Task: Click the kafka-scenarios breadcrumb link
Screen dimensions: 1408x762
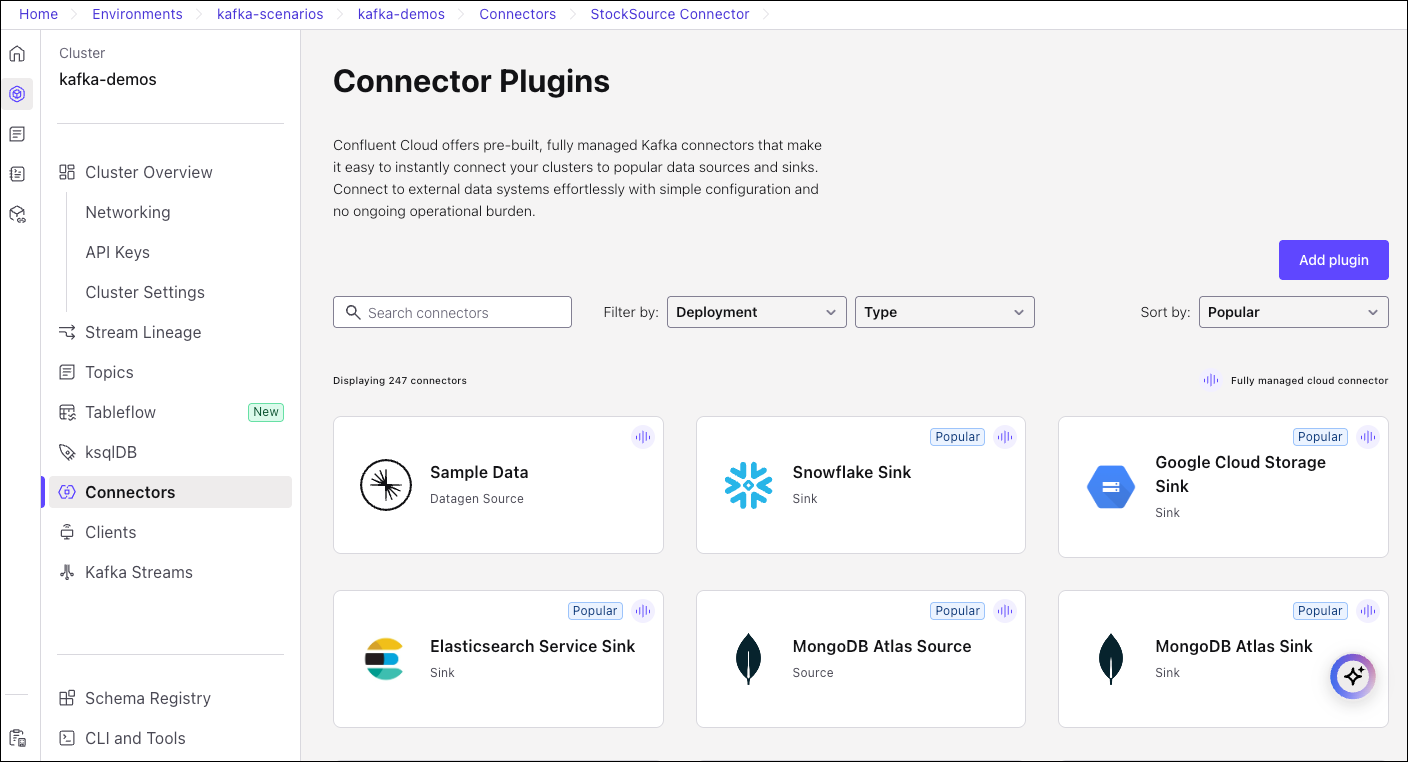Action: tap(270, 14)
